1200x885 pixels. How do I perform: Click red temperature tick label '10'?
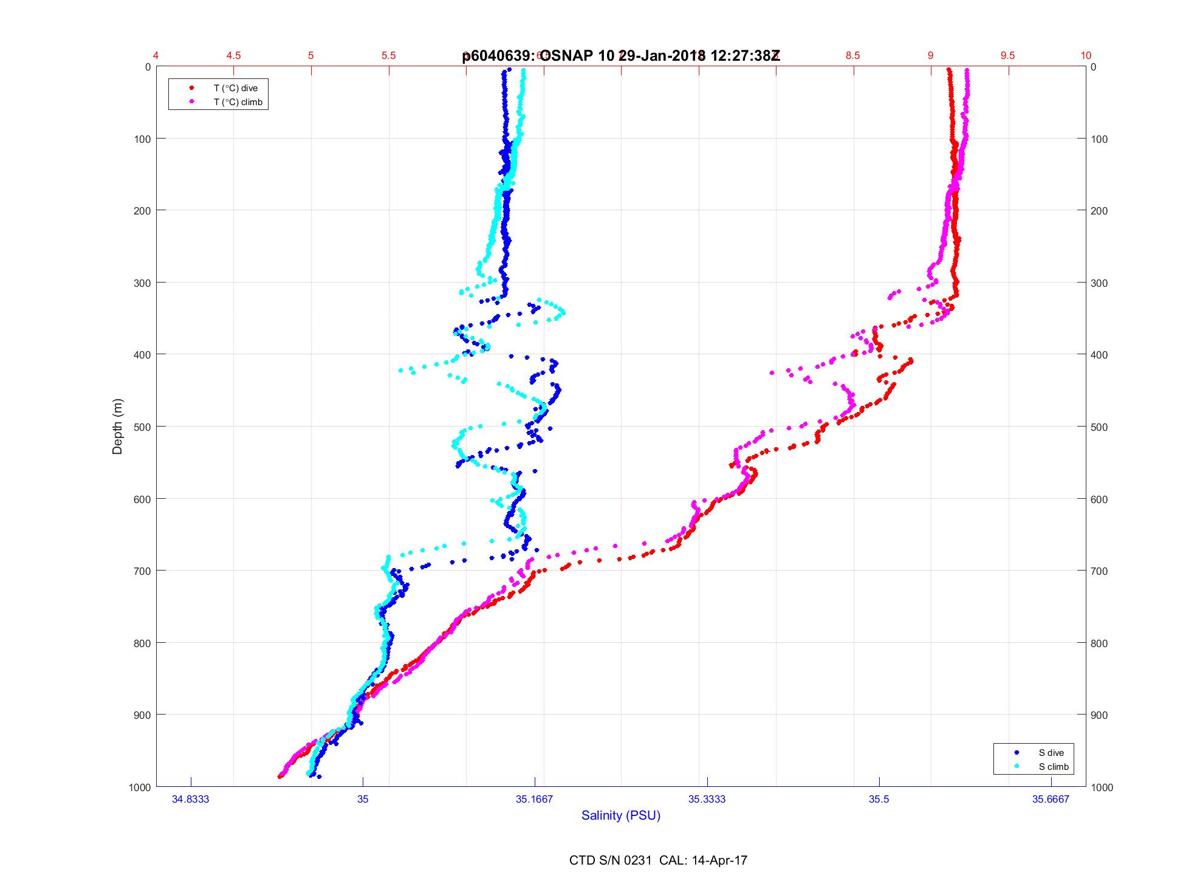[x=1086, y=56]
